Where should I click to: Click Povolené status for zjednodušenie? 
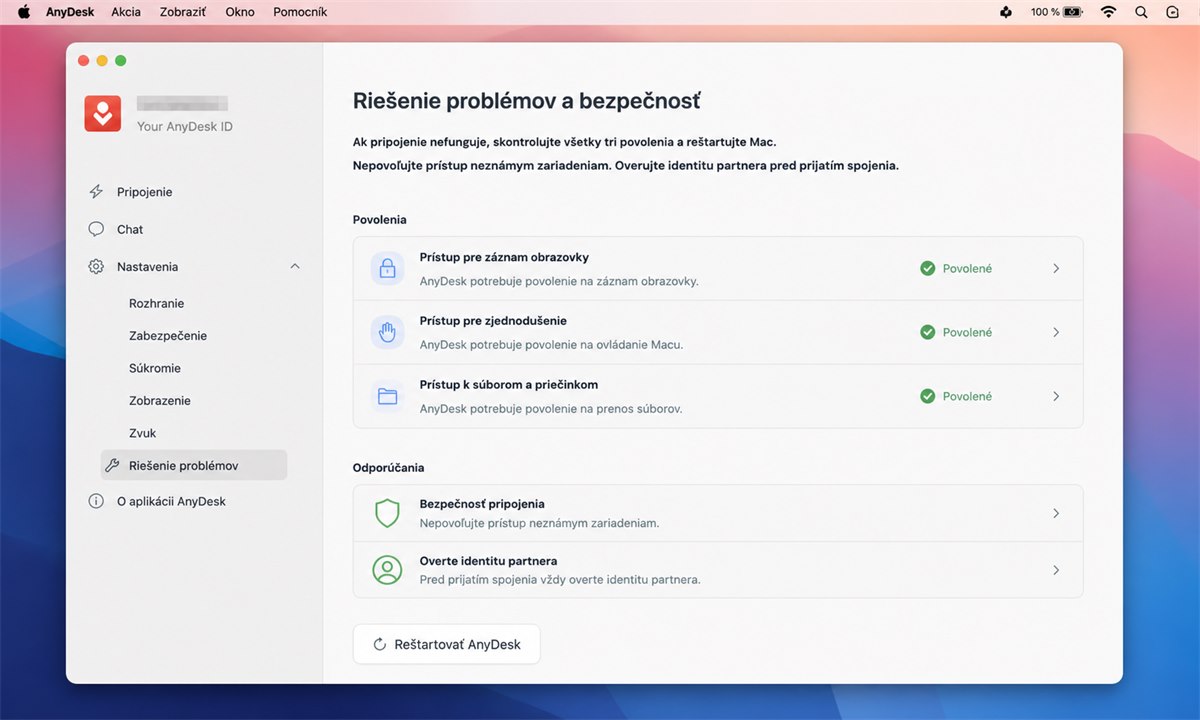coord(967,332)
